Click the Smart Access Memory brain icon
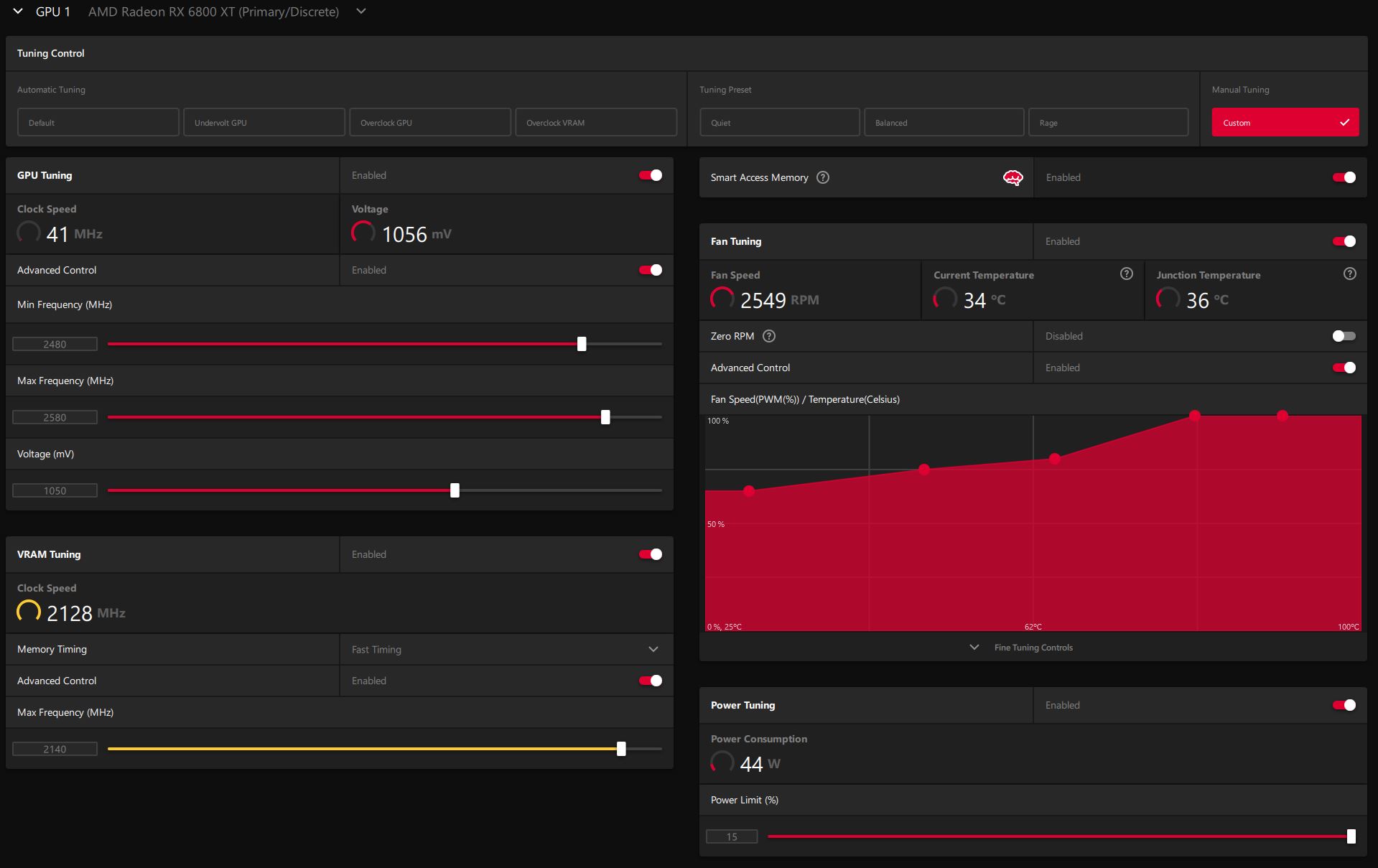Image resolution: width=1378 pixels, height=868 pixels. coord(1012,178)
